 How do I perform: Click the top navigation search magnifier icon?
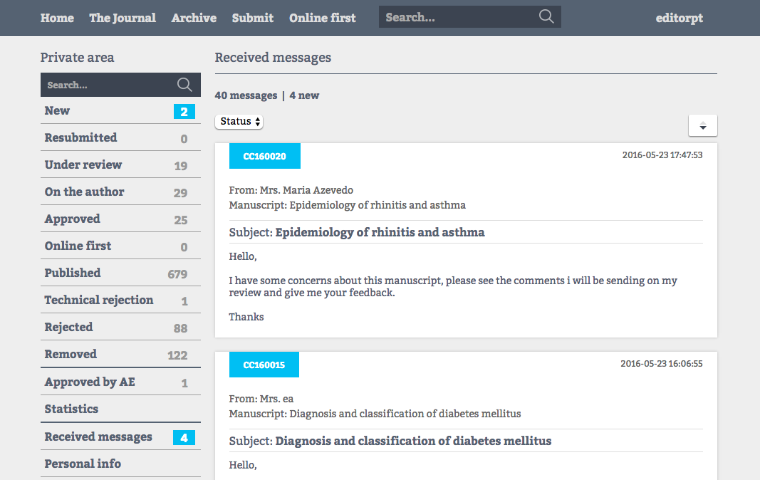545,17
